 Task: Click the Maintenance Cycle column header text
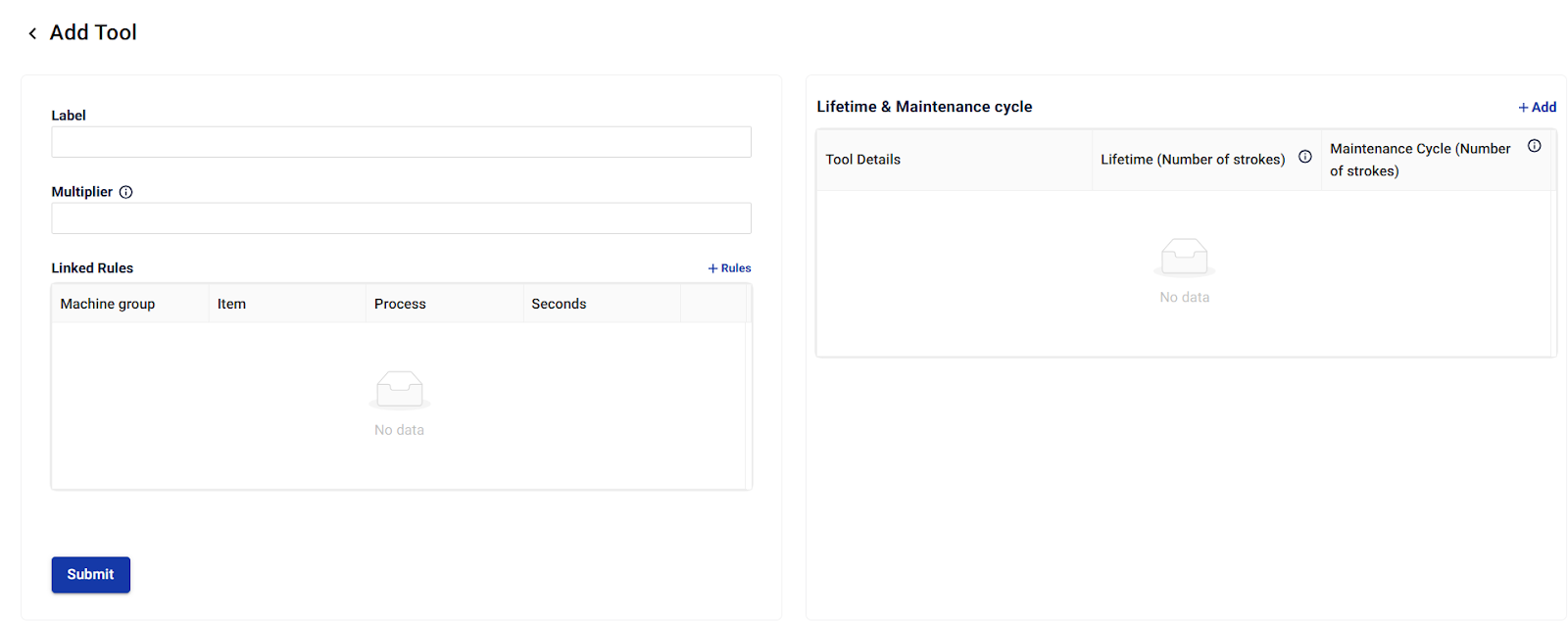tap(1419, 160)
